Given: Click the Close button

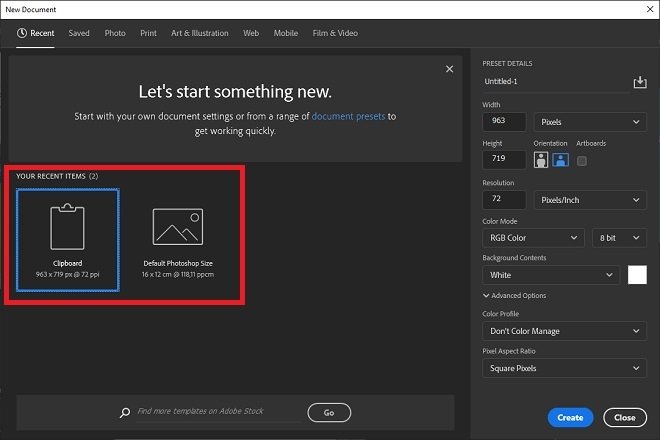Looking at the screenshot, I should [x=625, y=418].
